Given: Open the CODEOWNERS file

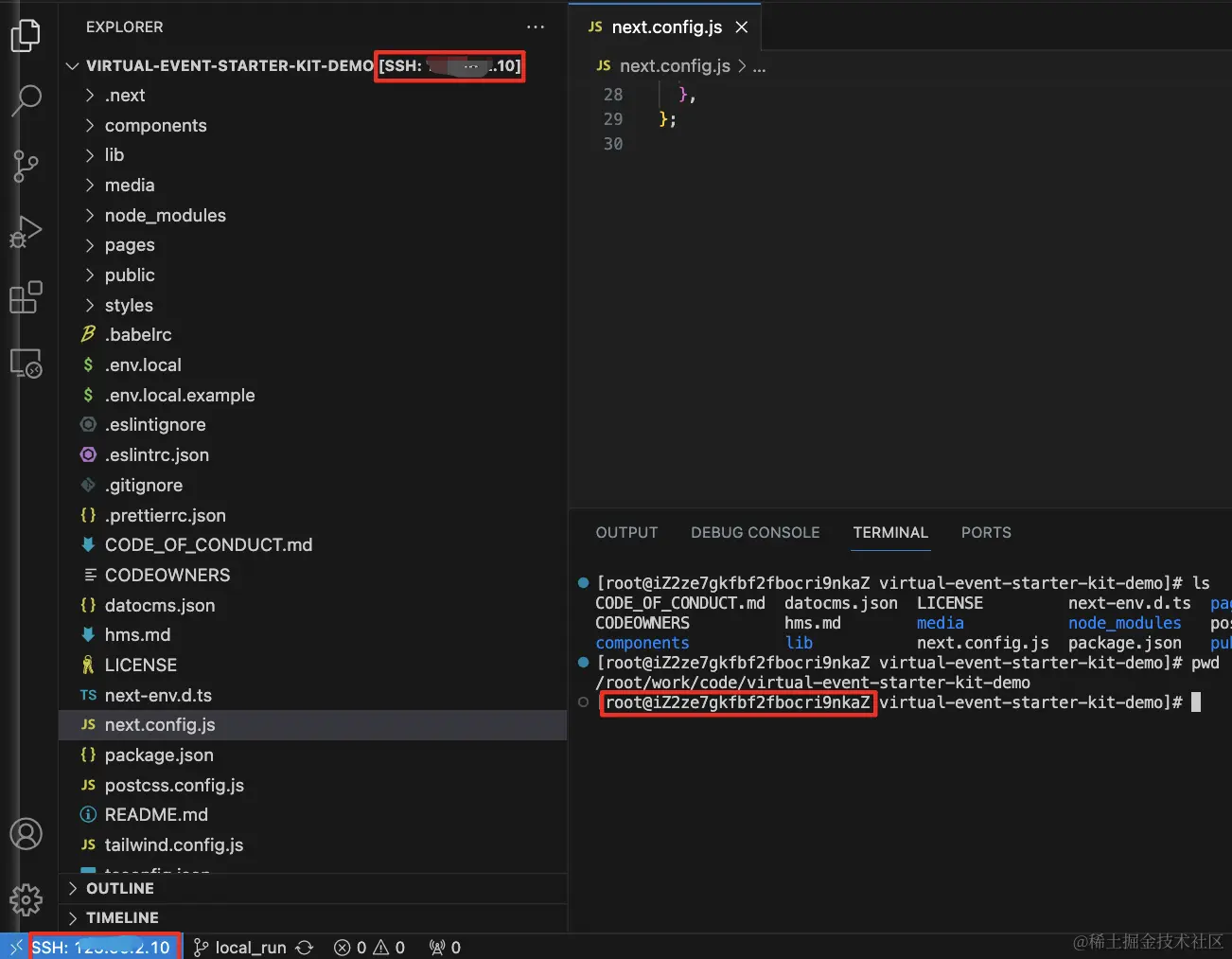Looking at the screenshot, I should (x=312, y=576).
